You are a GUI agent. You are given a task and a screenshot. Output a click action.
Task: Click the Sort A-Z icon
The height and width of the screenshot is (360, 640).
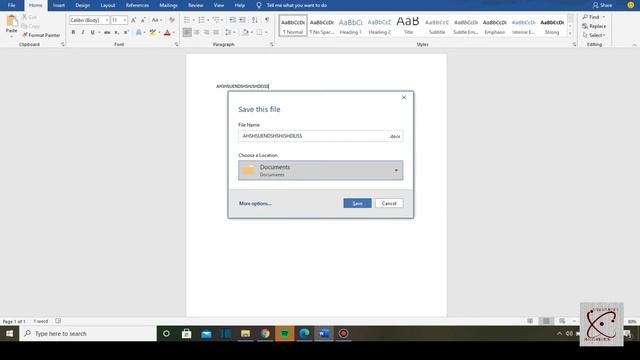pyautogui.click(x=255, y=20)
